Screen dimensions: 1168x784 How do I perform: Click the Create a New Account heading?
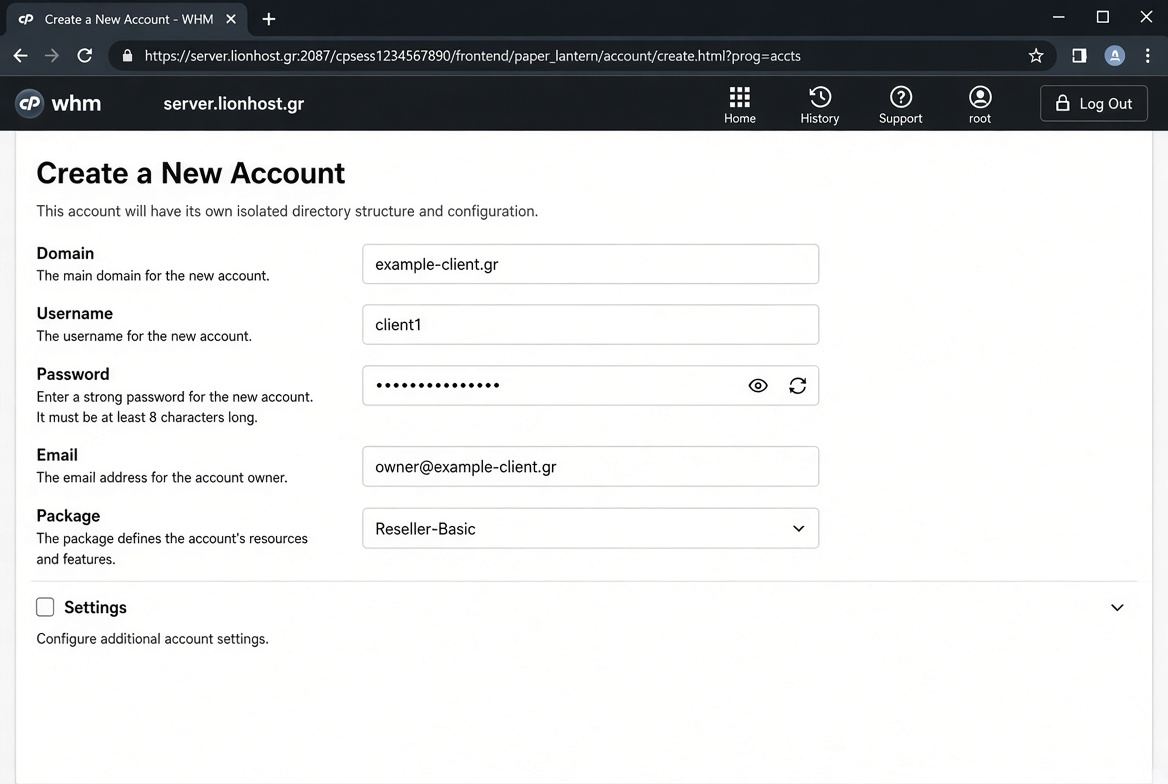pyautogui.click(x=191, y=173)
